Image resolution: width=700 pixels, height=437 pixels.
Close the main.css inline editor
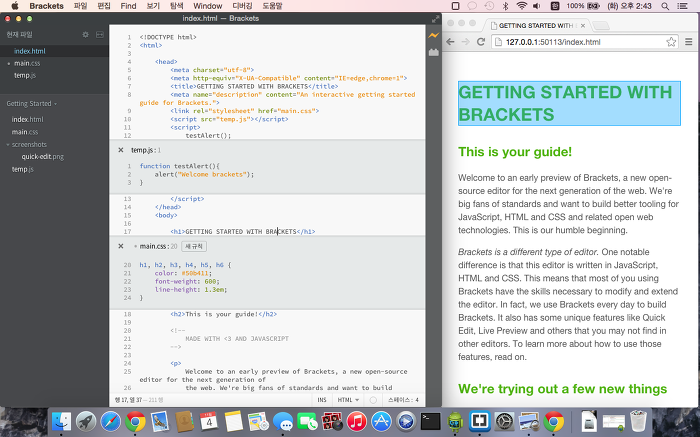(x=121, y=246)
